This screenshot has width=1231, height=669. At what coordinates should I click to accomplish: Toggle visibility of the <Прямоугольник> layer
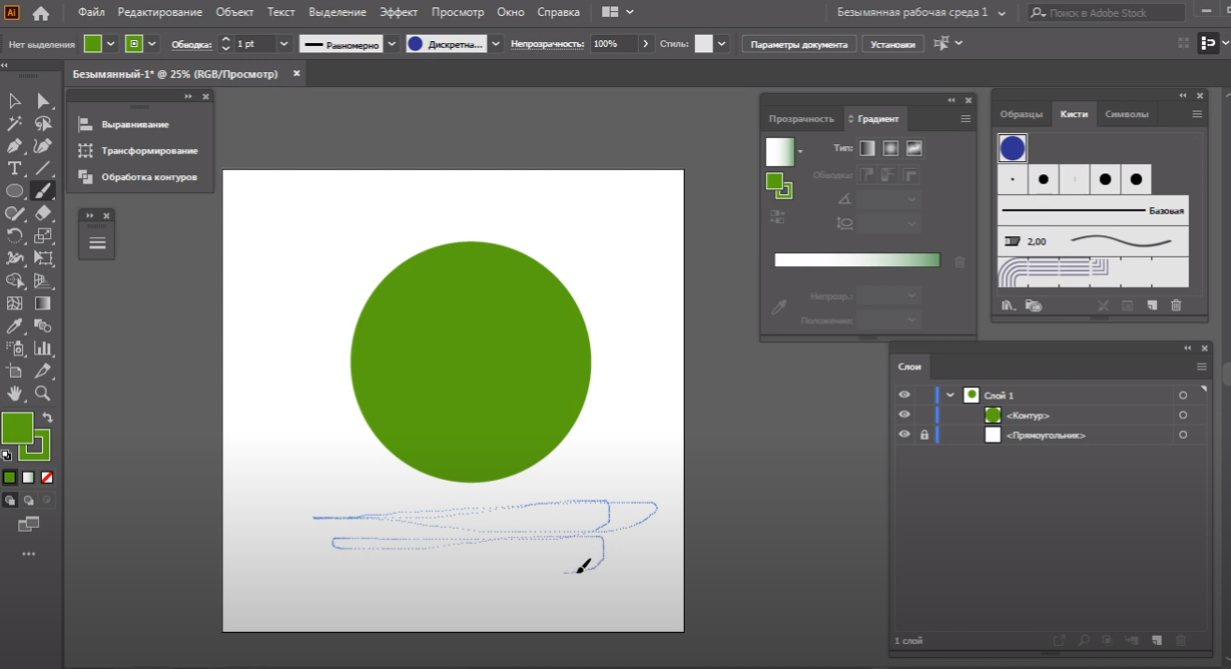click(904, 435)
